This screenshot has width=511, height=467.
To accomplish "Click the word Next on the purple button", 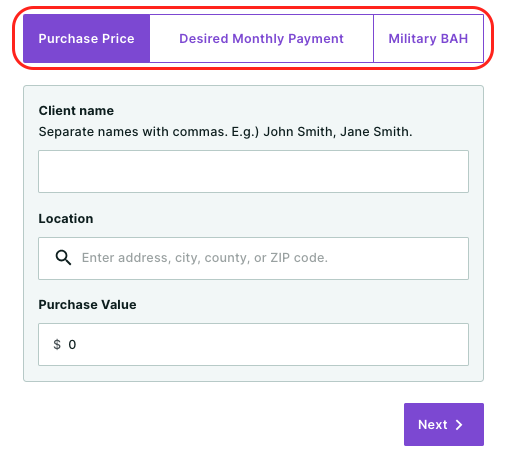I will tap(433, 425).
